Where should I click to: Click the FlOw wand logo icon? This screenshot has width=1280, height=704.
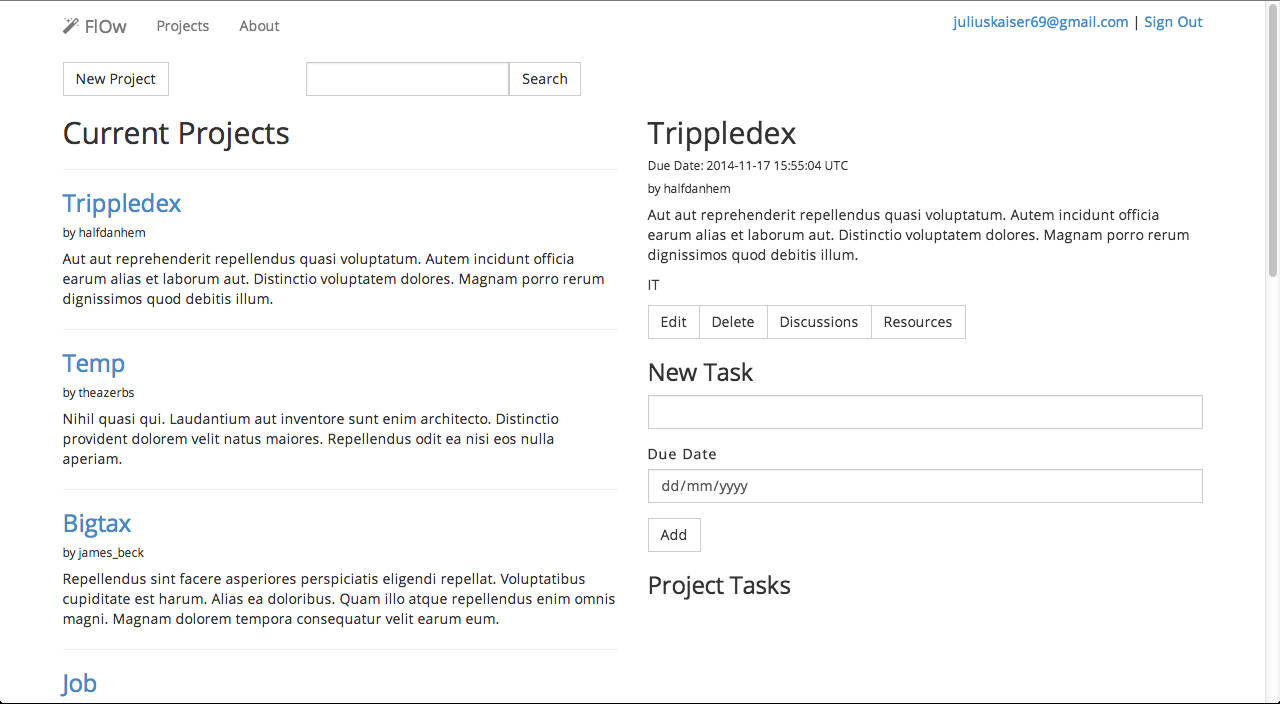pyautogui.click(x=71, y=26)
